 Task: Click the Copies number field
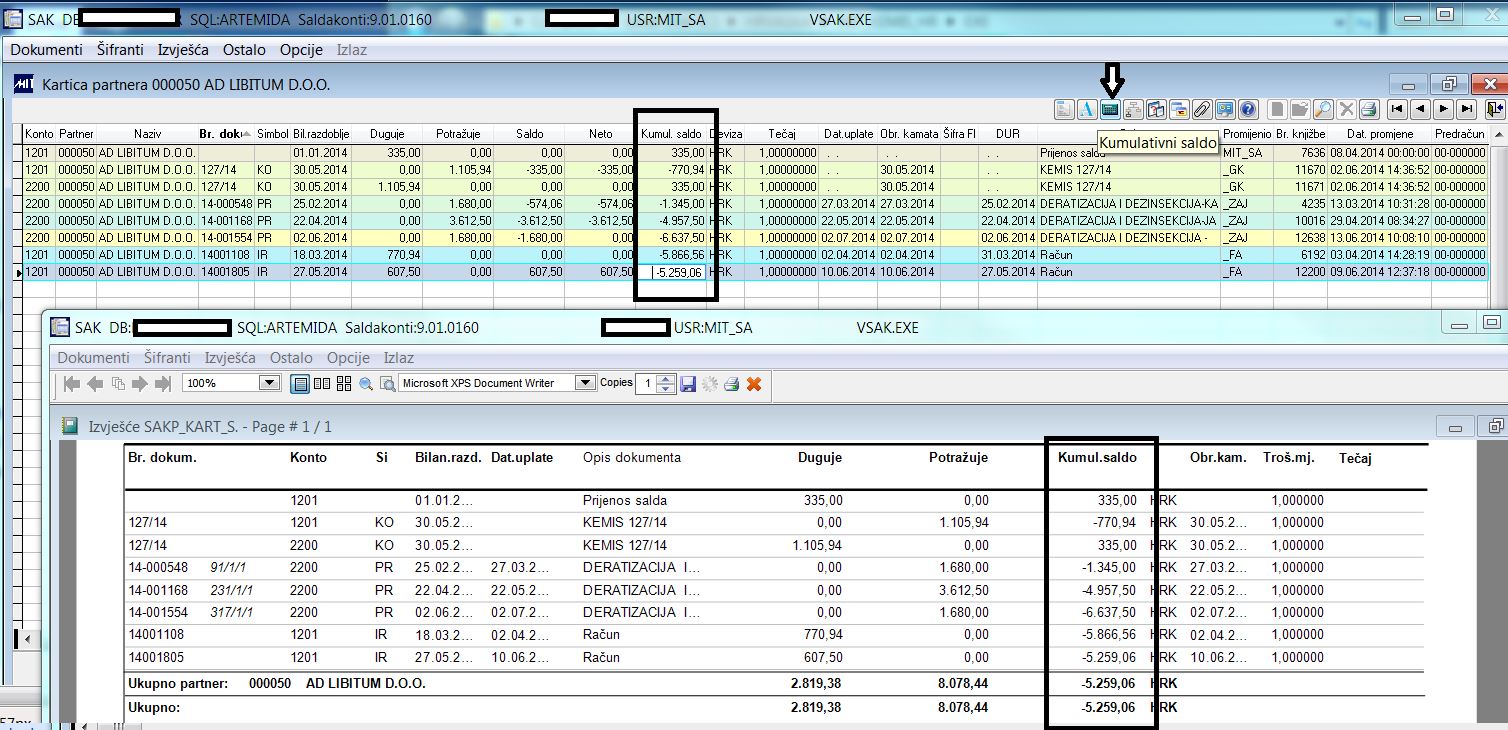[x=646, y=383]
